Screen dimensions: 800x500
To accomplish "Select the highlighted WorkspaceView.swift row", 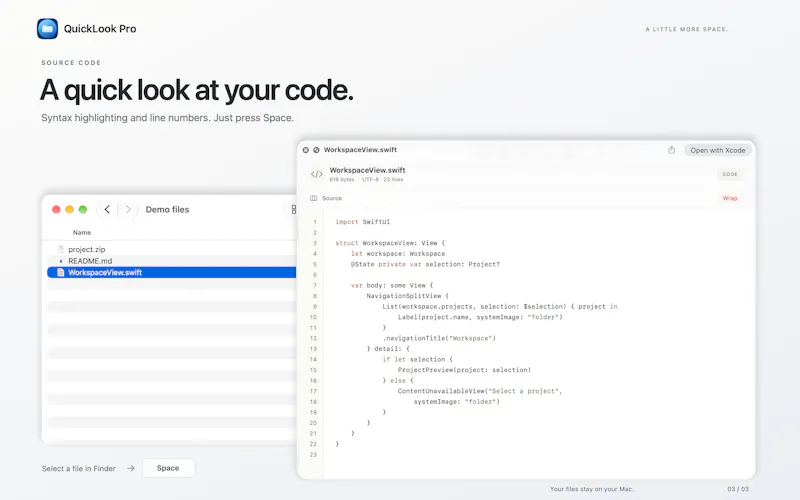I will point(171,272).
